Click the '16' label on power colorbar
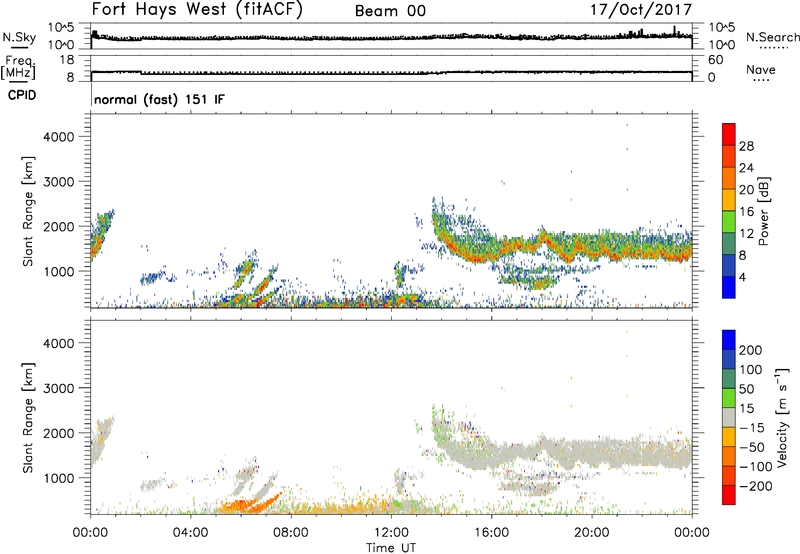Viewport: 800px width, 554px height. pyautogui.click(x=746, y=212)
